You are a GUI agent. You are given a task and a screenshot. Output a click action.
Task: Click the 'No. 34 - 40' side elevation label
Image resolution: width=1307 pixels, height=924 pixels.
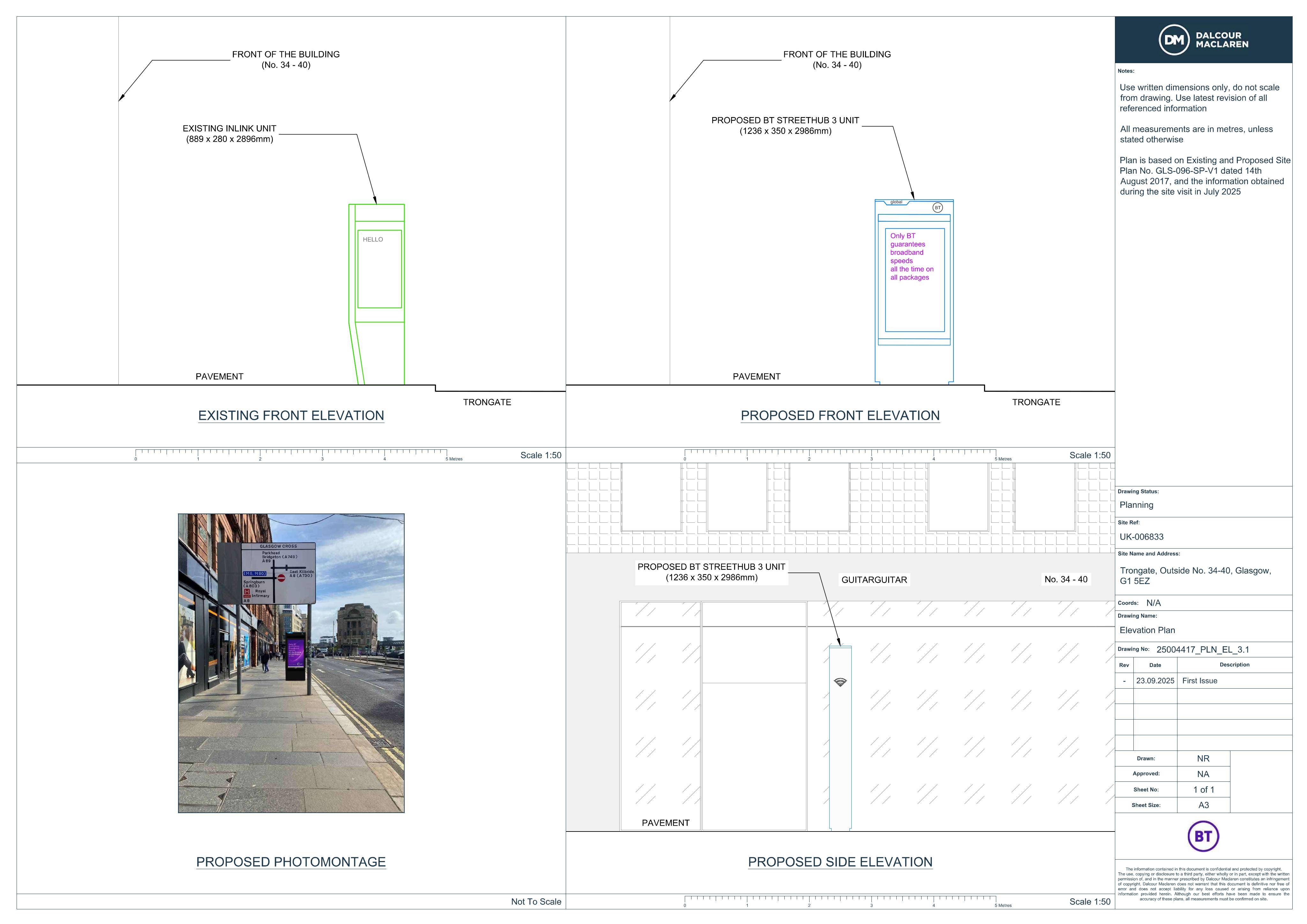tap(1066, 579)
